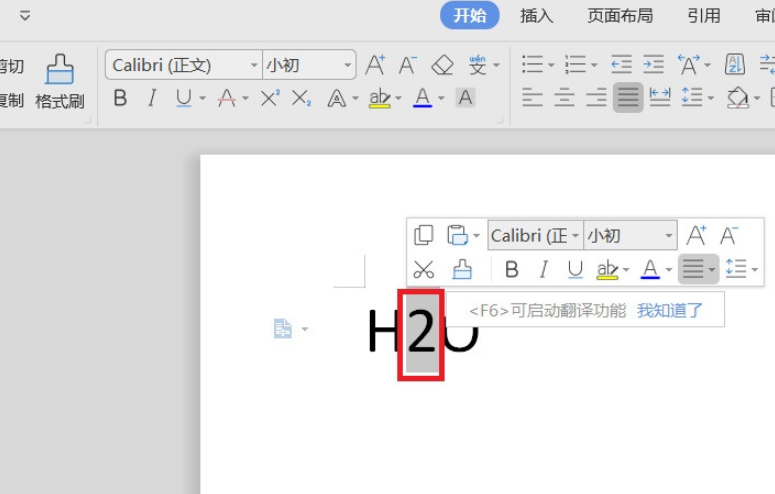Clear formatting with eraser icon
The image size is (775, 494).
click(x=442, y=65)
